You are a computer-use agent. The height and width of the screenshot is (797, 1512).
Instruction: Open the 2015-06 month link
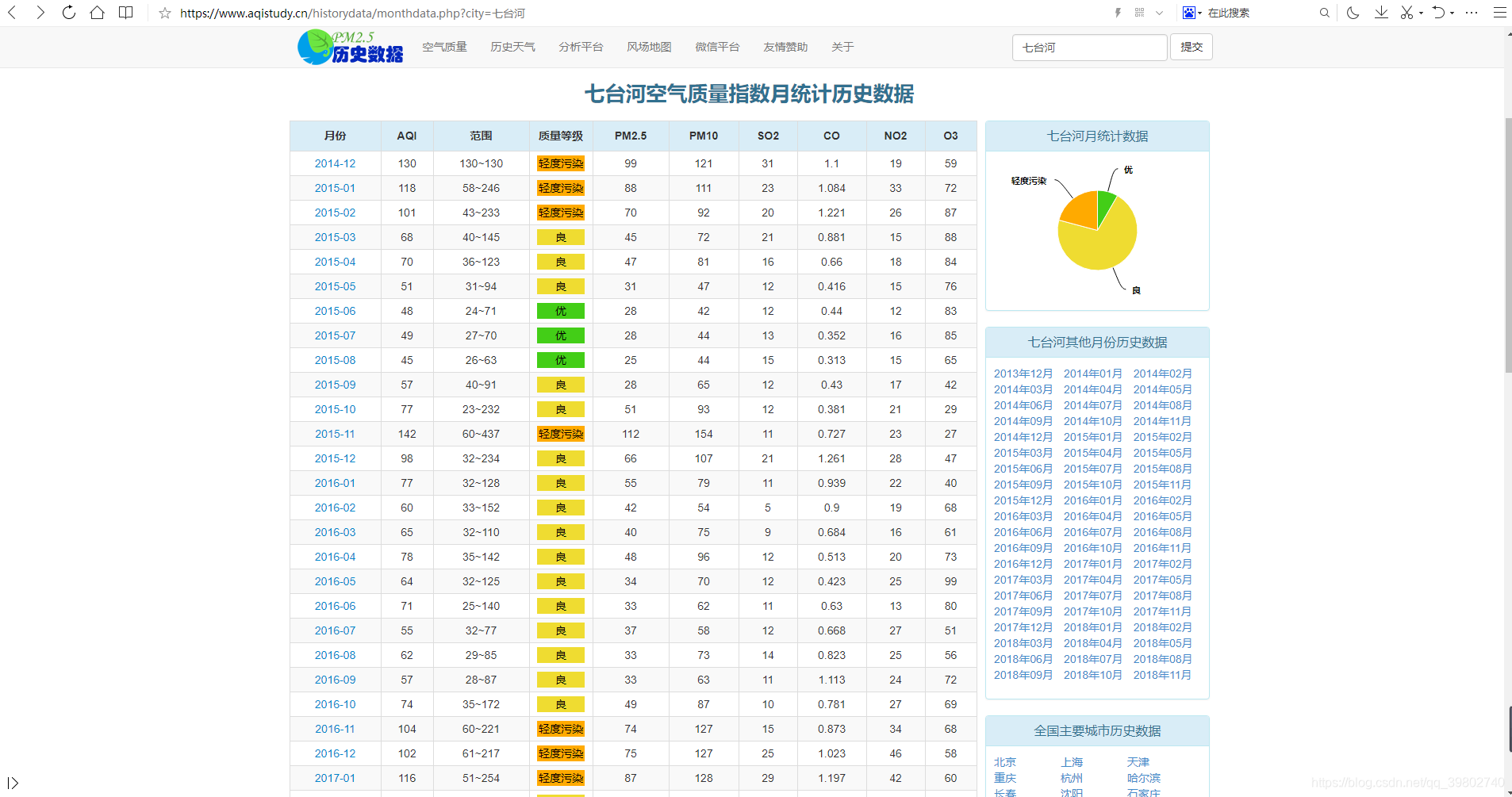tap(335, 311)
